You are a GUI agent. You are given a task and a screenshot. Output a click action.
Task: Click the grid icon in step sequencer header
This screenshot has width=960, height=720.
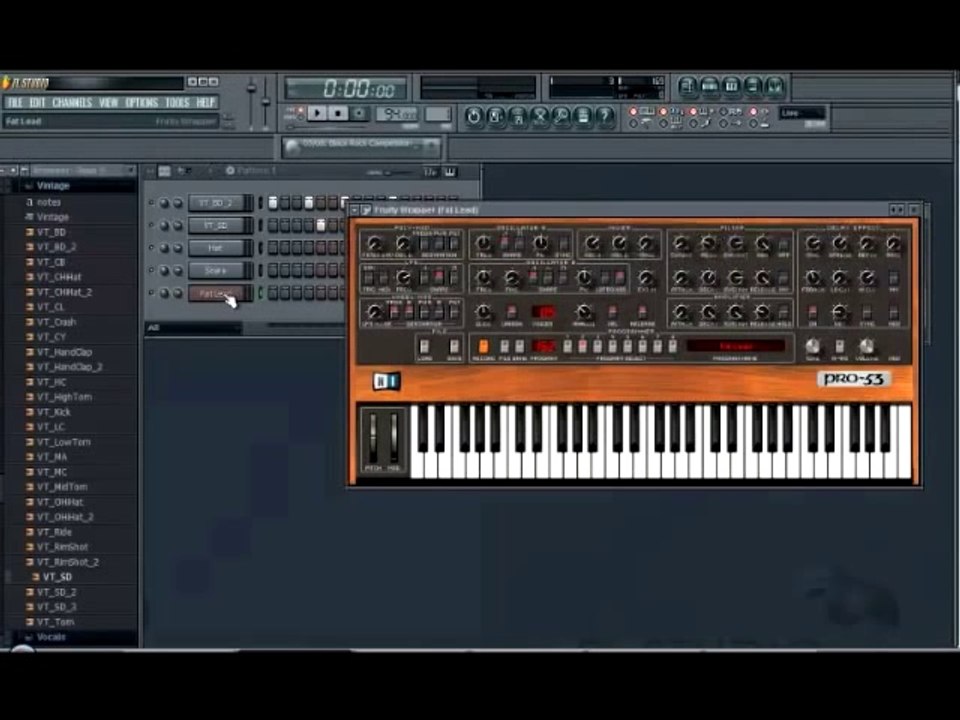[x=165, y=171]
